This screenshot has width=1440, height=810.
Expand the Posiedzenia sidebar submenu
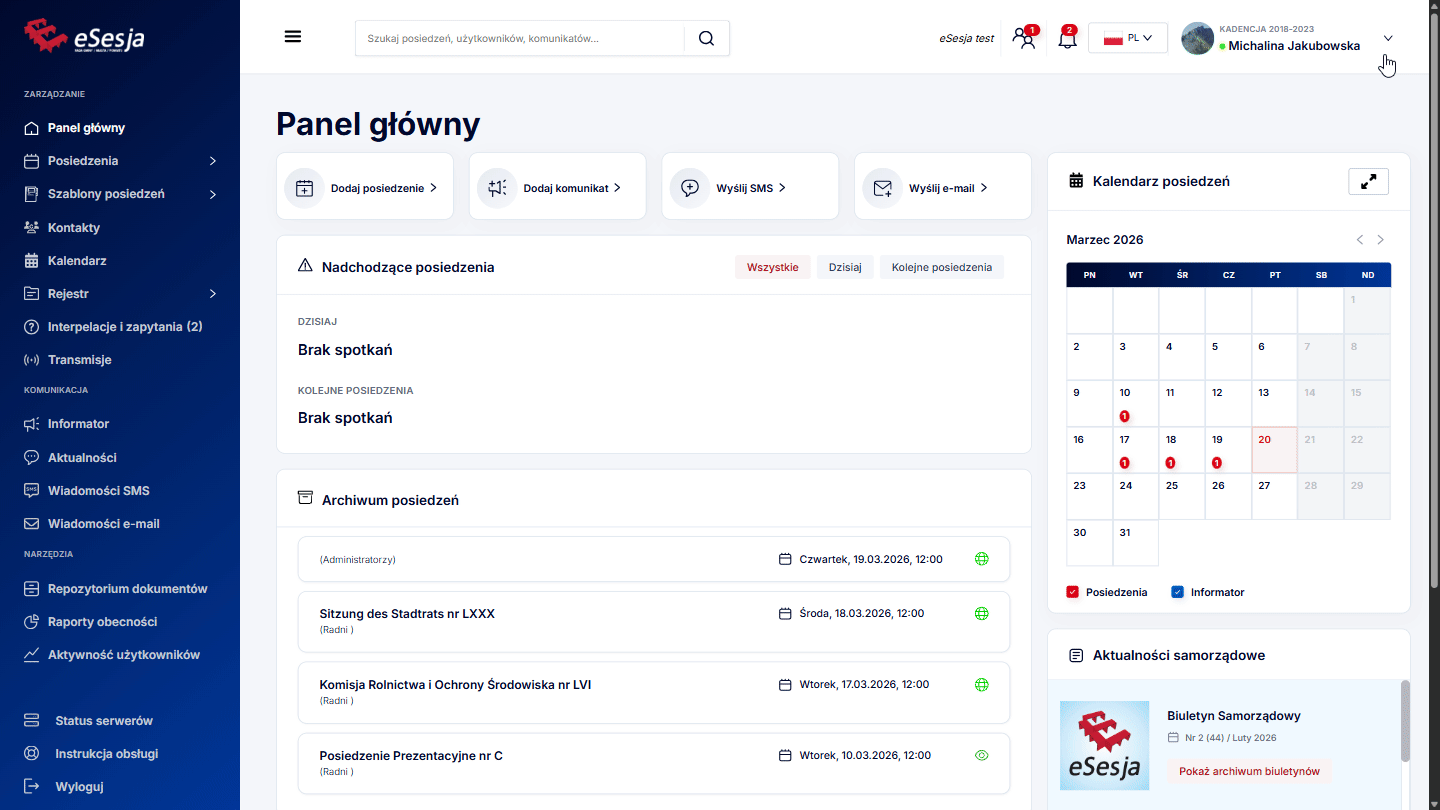pyautogui.click(x=213, y=161)
